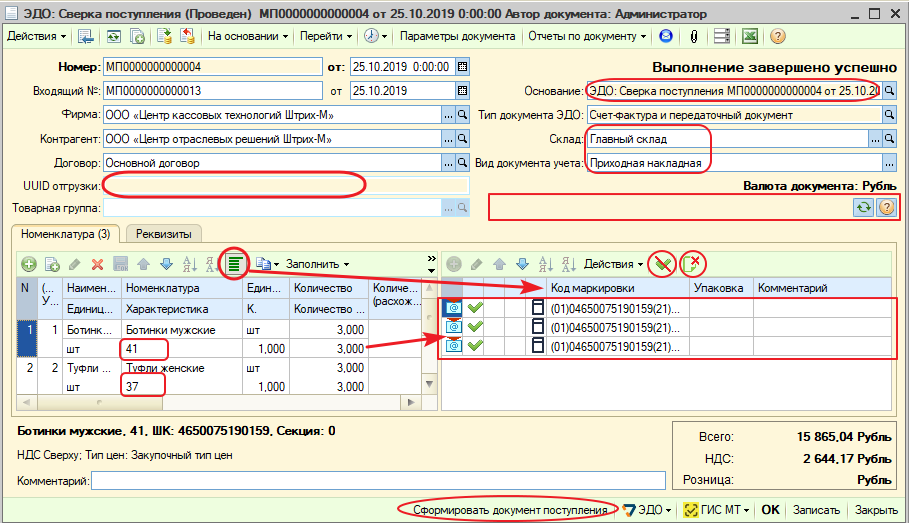Expand the Заполнить dropdown
The width and height of the screenshot is (909, 523).
318,264
